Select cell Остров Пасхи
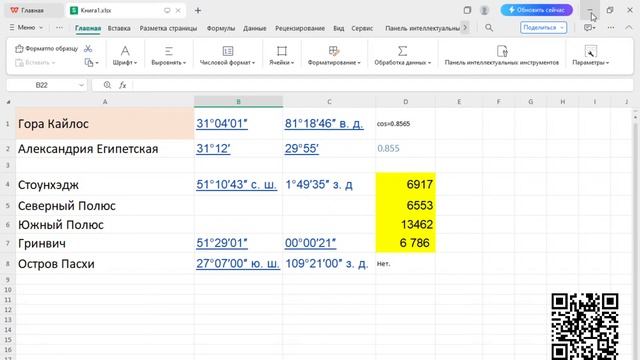 pyautogui.click(x=105, y=264)
